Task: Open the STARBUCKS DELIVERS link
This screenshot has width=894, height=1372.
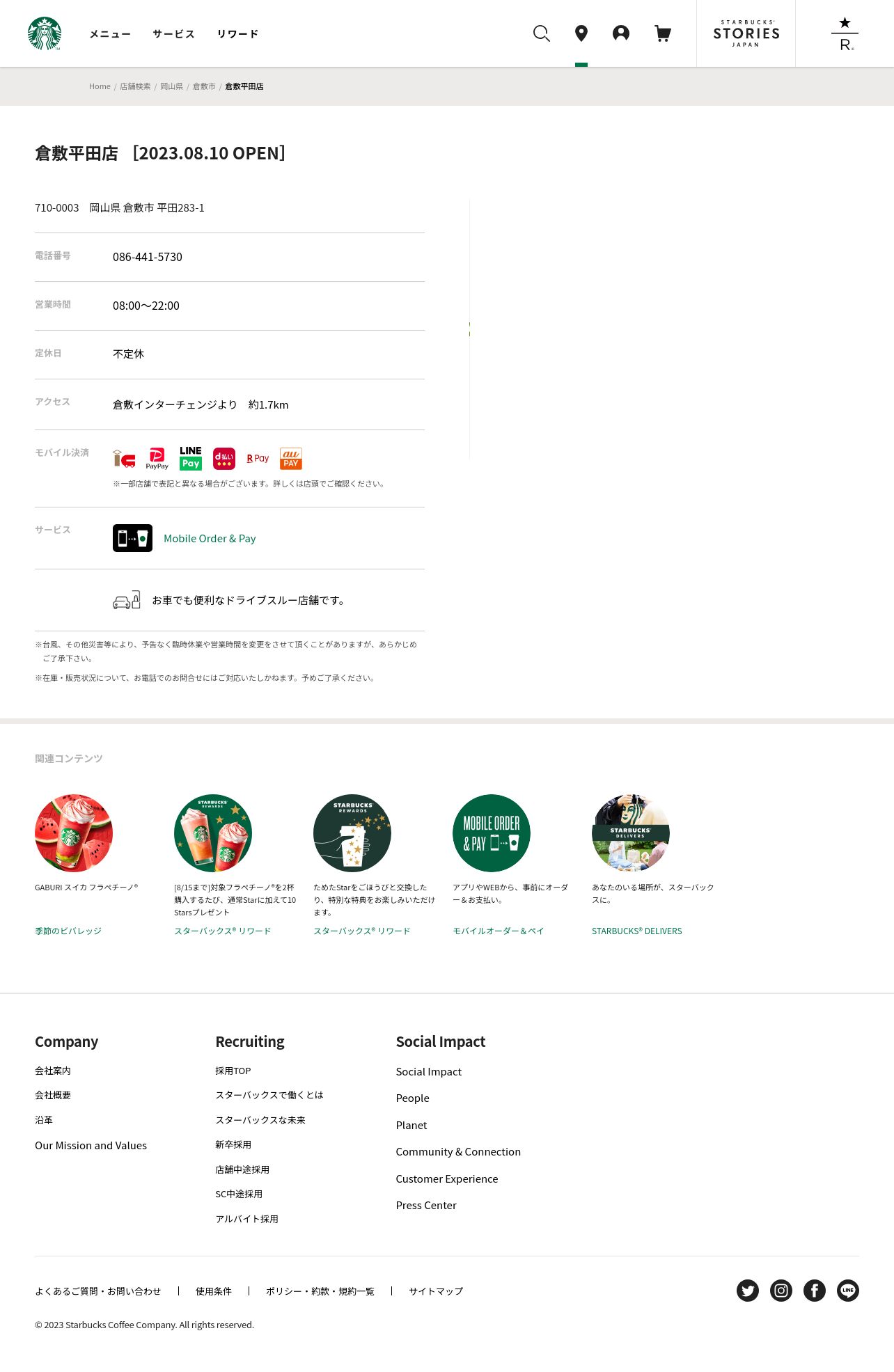Action: (637, 931)
